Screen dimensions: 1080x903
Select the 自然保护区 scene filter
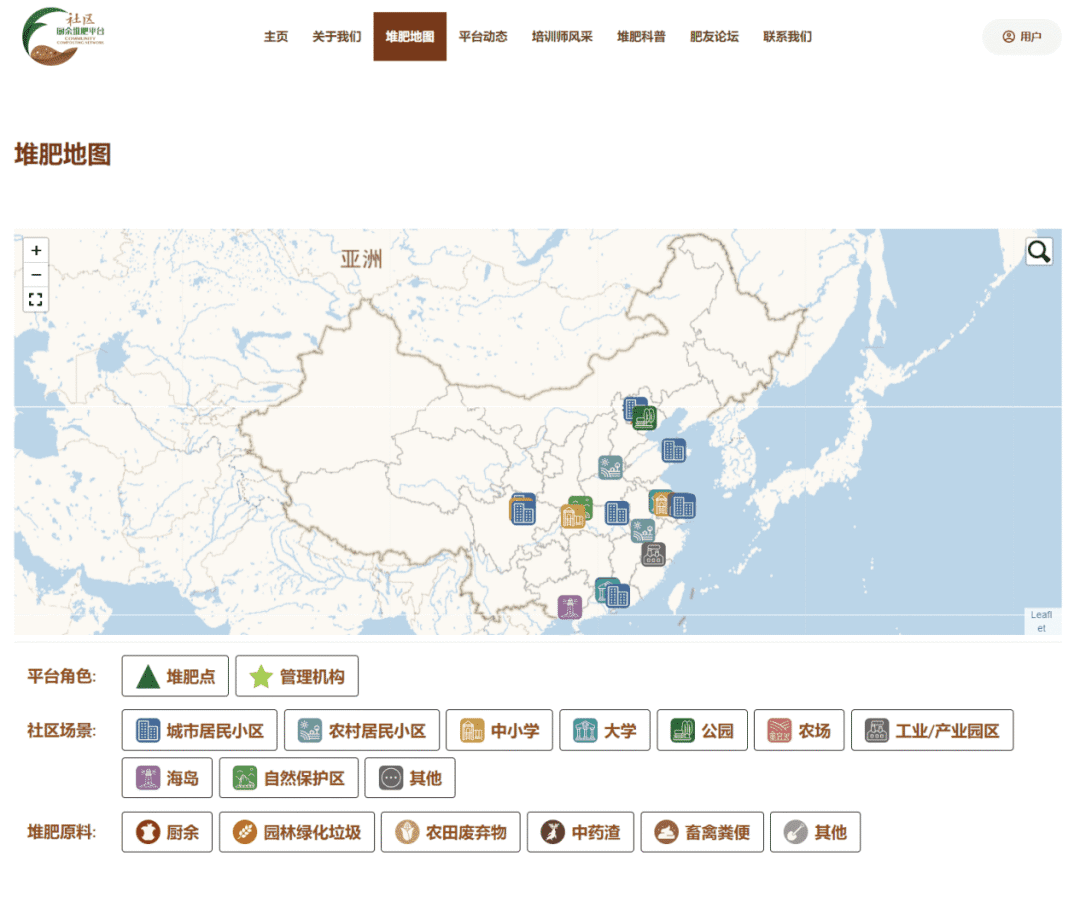pos(288,778)
